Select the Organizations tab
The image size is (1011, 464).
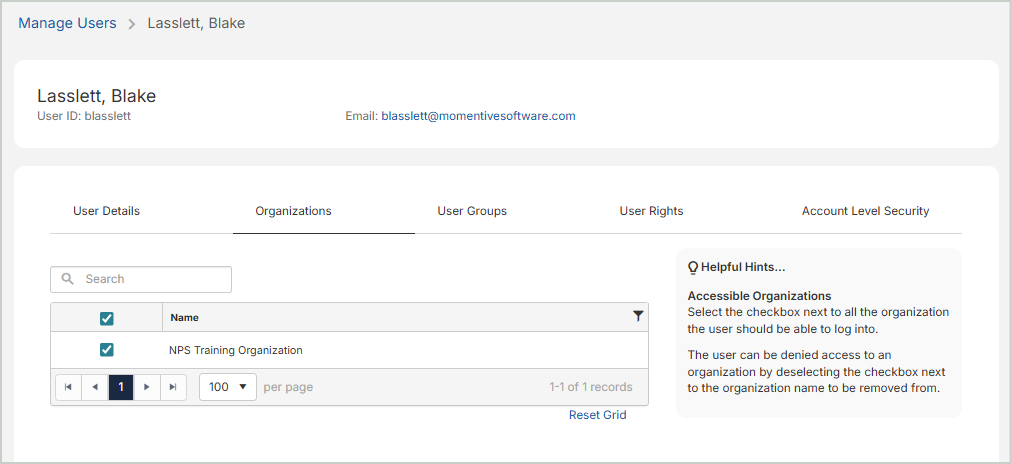click(x=293, y=211)
